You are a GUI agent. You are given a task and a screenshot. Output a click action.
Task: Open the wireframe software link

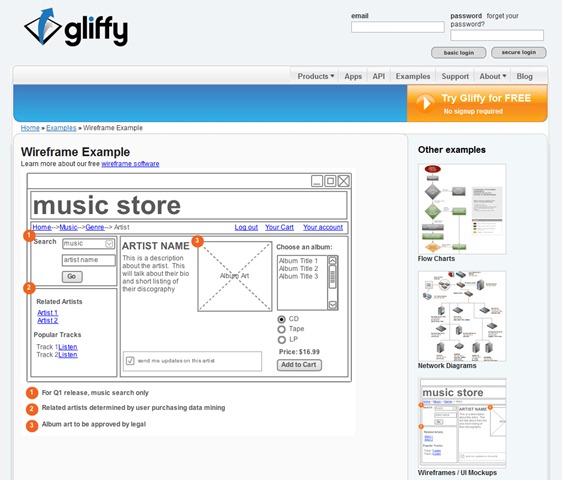pyautogui.click(x=130, y=164)
